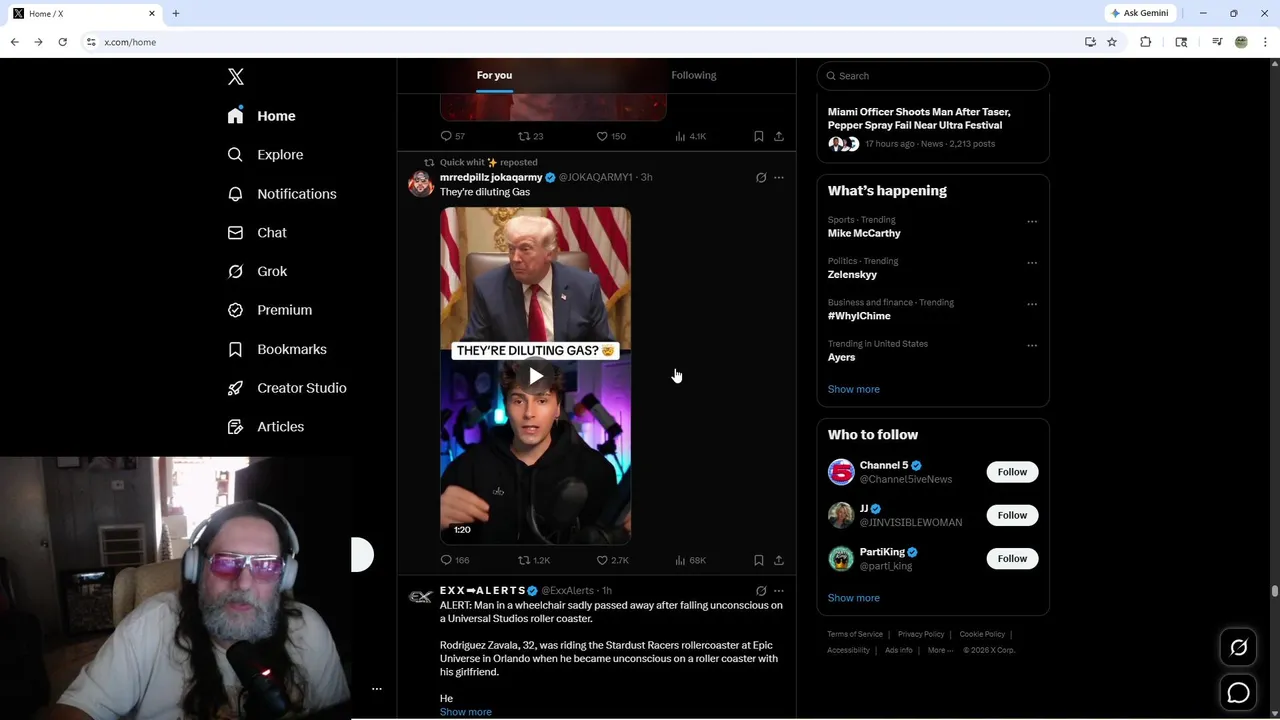This screenshot has height=720, width=1280.
Task: Open Miami Officer Shoots Man news story
Action: 919,119
